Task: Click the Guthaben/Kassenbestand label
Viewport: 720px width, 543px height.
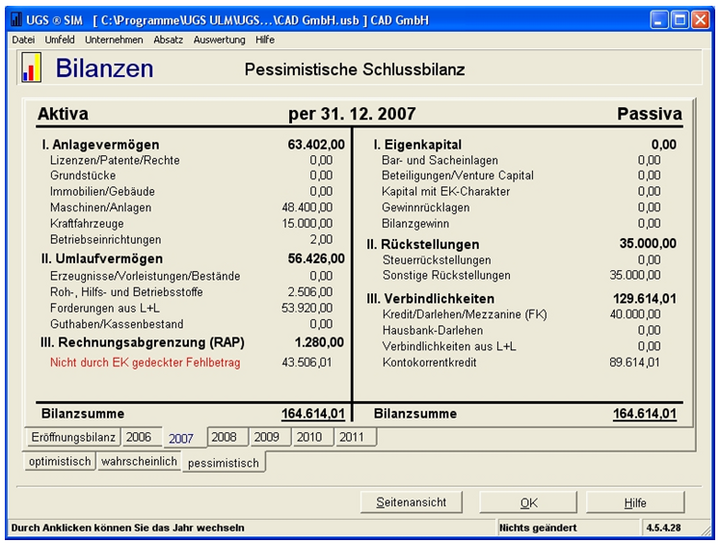Action: pos(117,324)
